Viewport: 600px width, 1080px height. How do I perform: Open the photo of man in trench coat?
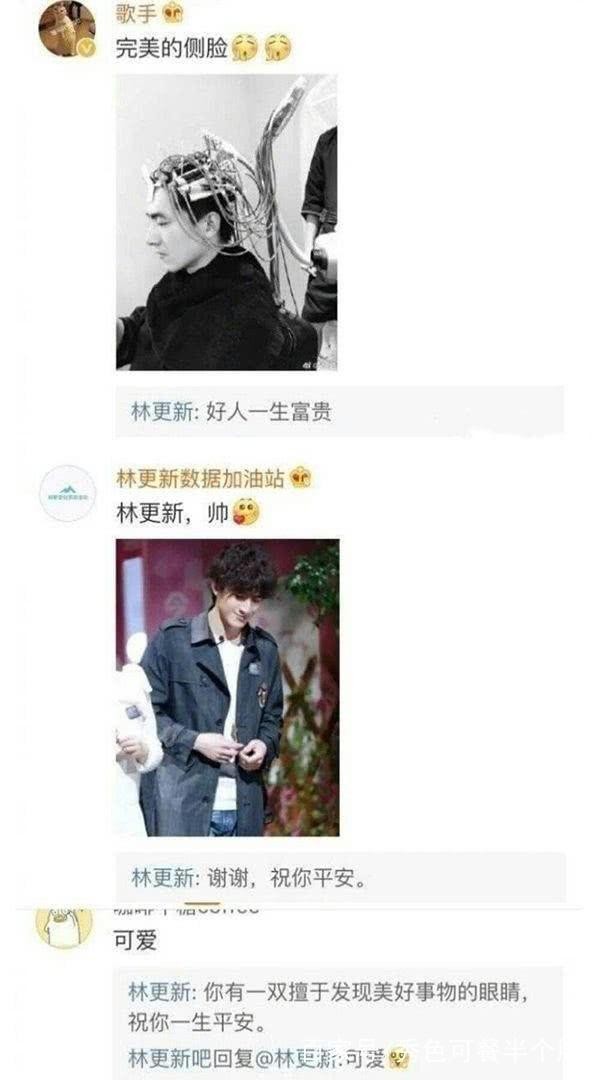[x=227, y=687]
